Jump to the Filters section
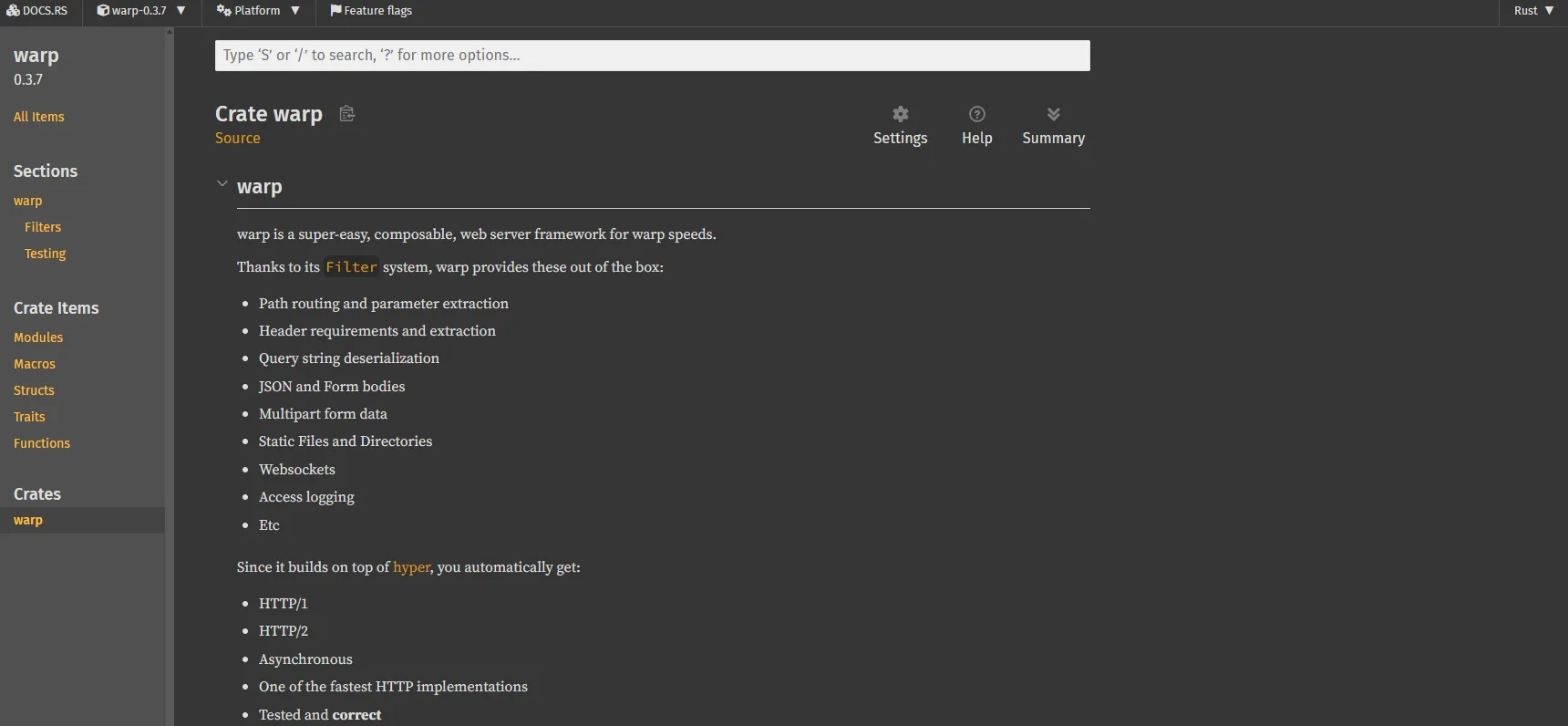This screenshot has width=1568, height=726. (x=43, y=227)
